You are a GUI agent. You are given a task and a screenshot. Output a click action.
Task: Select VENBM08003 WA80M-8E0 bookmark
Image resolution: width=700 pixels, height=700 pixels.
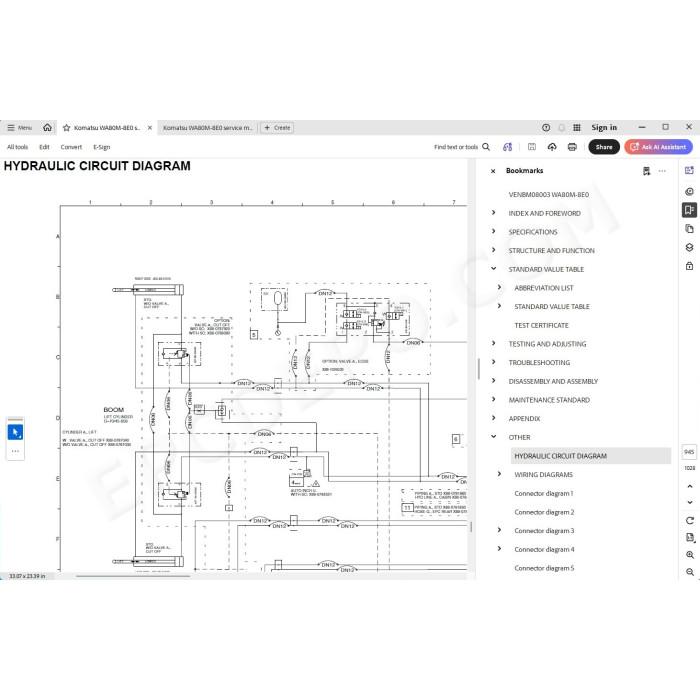coord(549,195)
